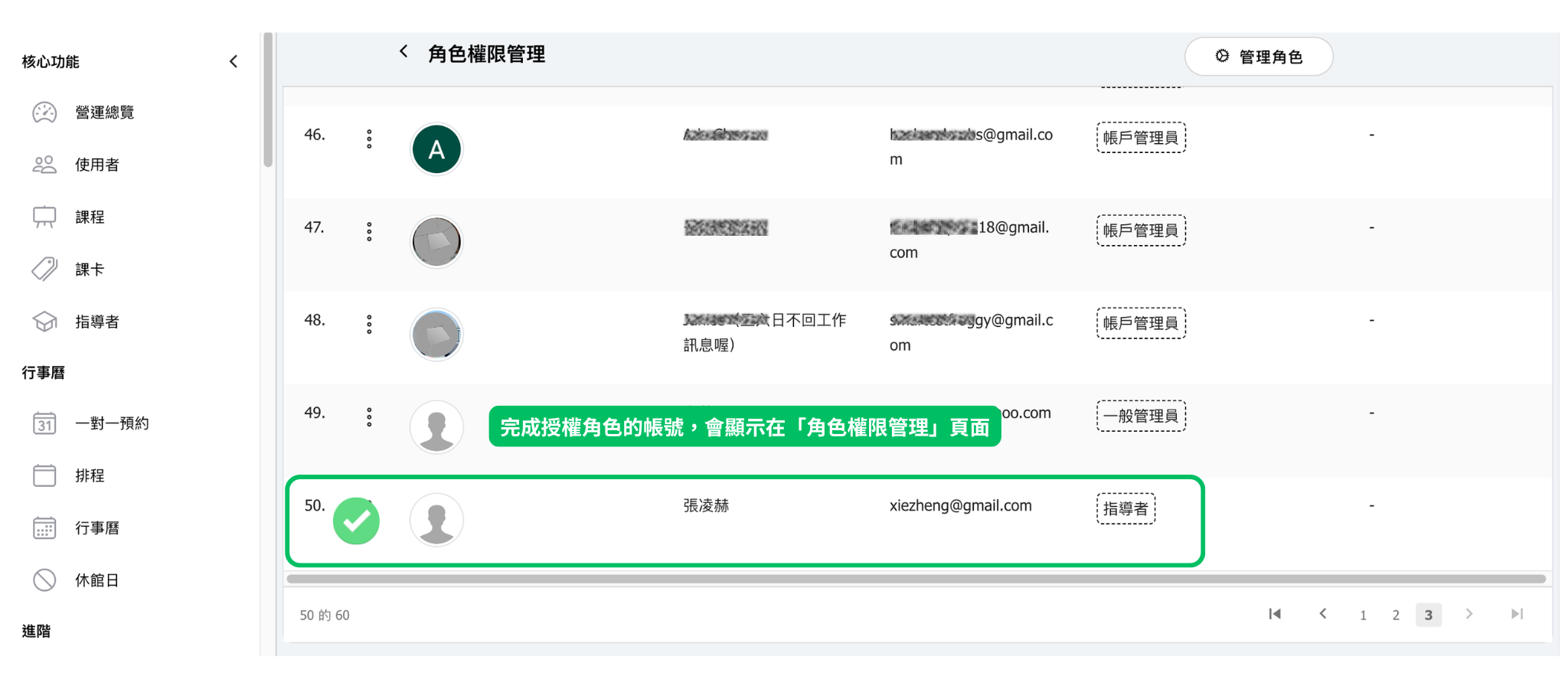Open the 指導者 graduation cap icon
This screenshot has height=689, width=1568.
click(x=44, y=322)
